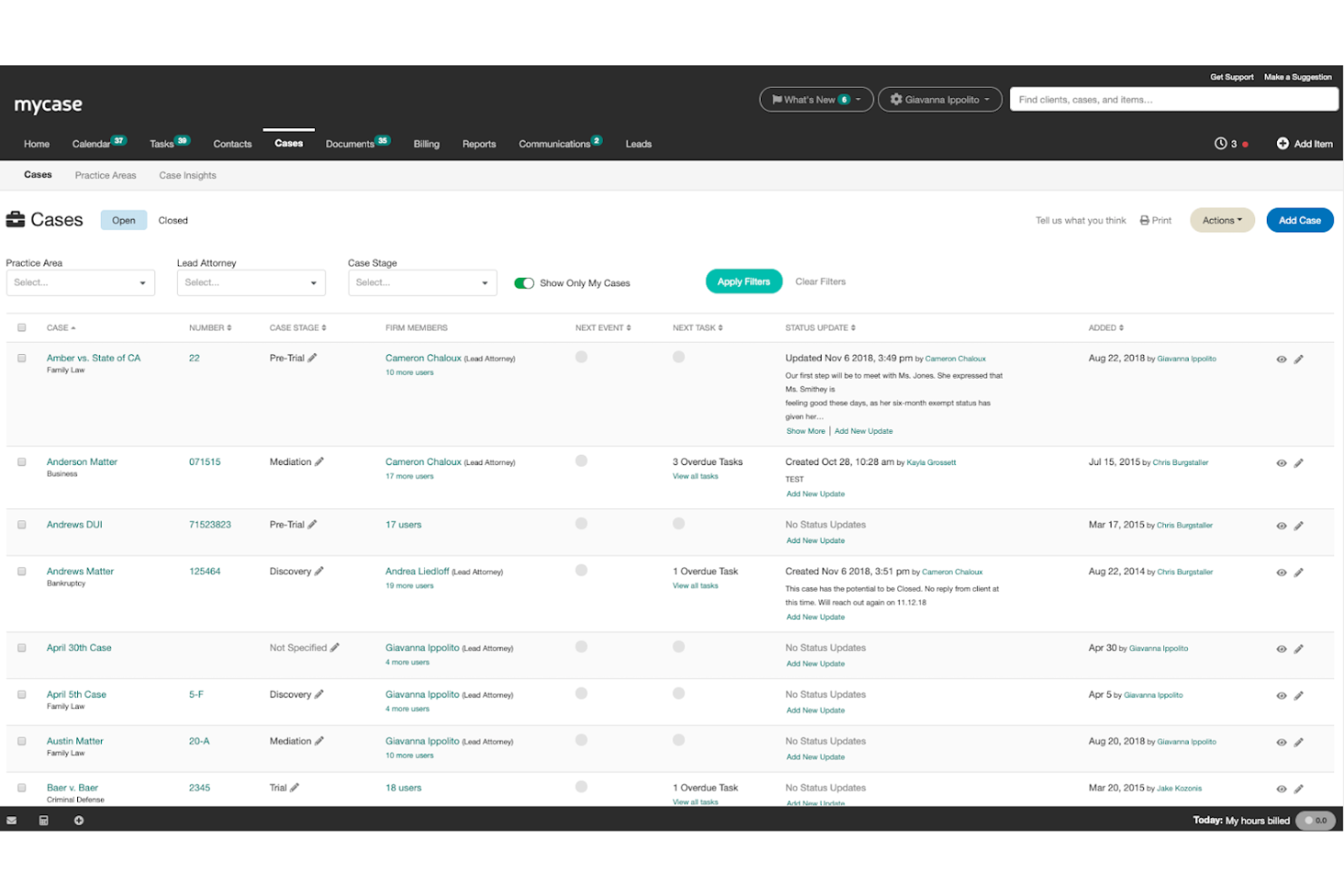The height and width of the screenshot is (896, 1344).
Task: Go to the Calendar nav tab
Action: coord(98,143)
